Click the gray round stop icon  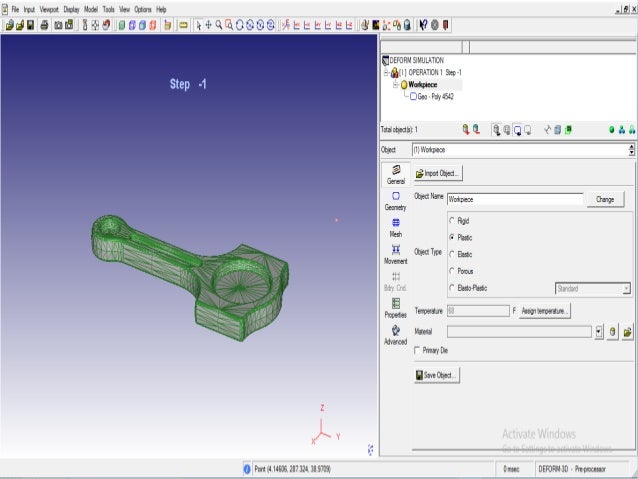435,25
